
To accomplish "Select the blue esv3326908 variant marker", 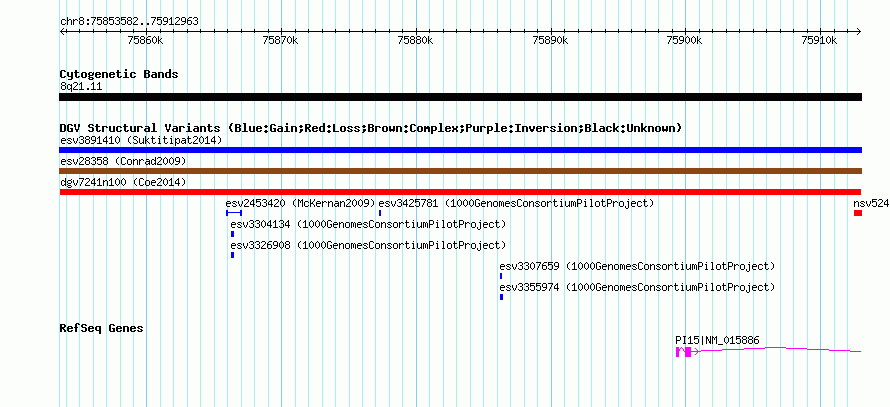I will pyautogui.click(x=232, y=255).
